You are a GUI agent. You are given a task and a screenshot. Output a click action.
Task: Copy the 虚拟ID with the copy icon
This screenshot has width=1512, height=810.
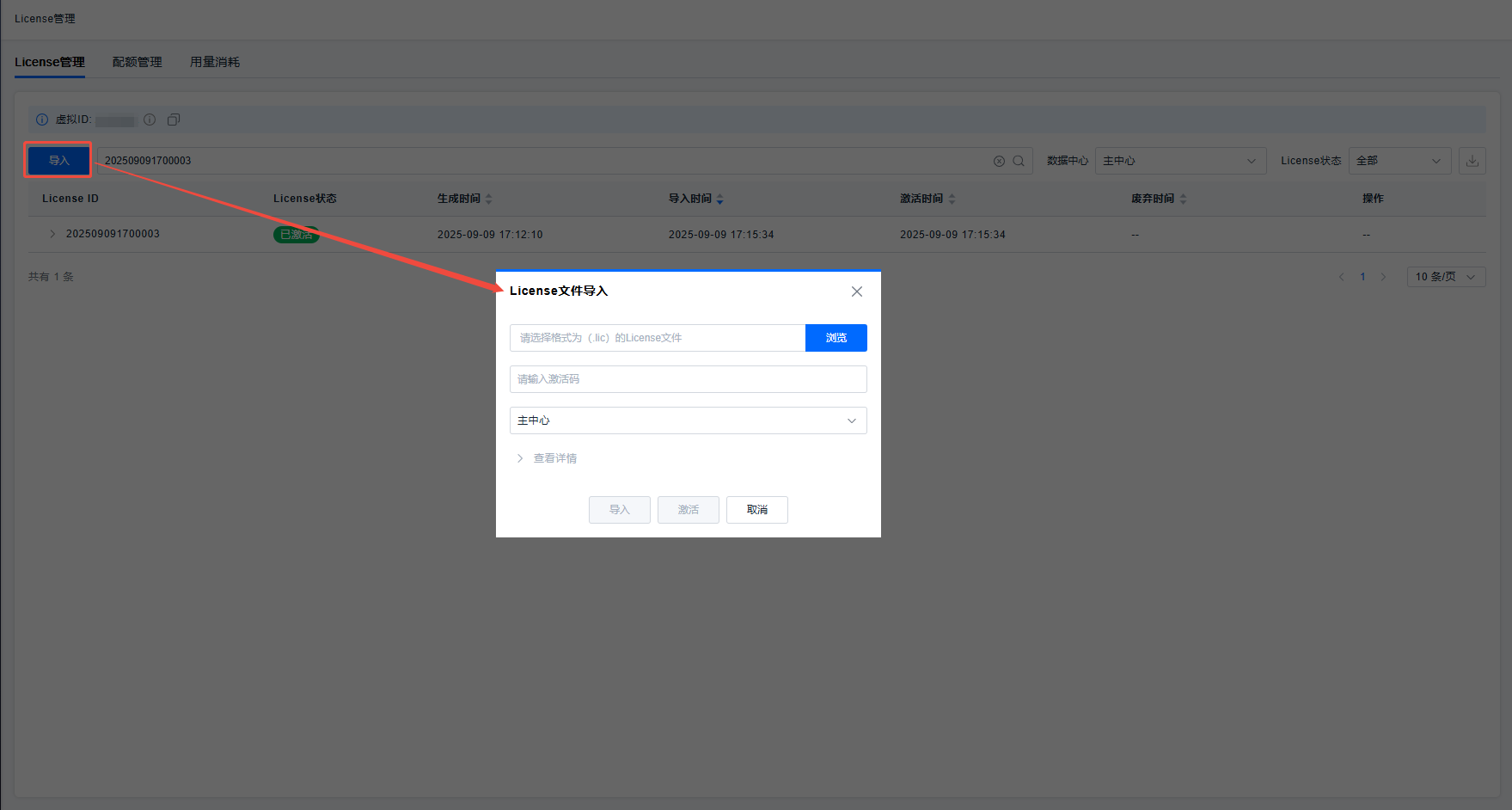(x=174, y=120)
